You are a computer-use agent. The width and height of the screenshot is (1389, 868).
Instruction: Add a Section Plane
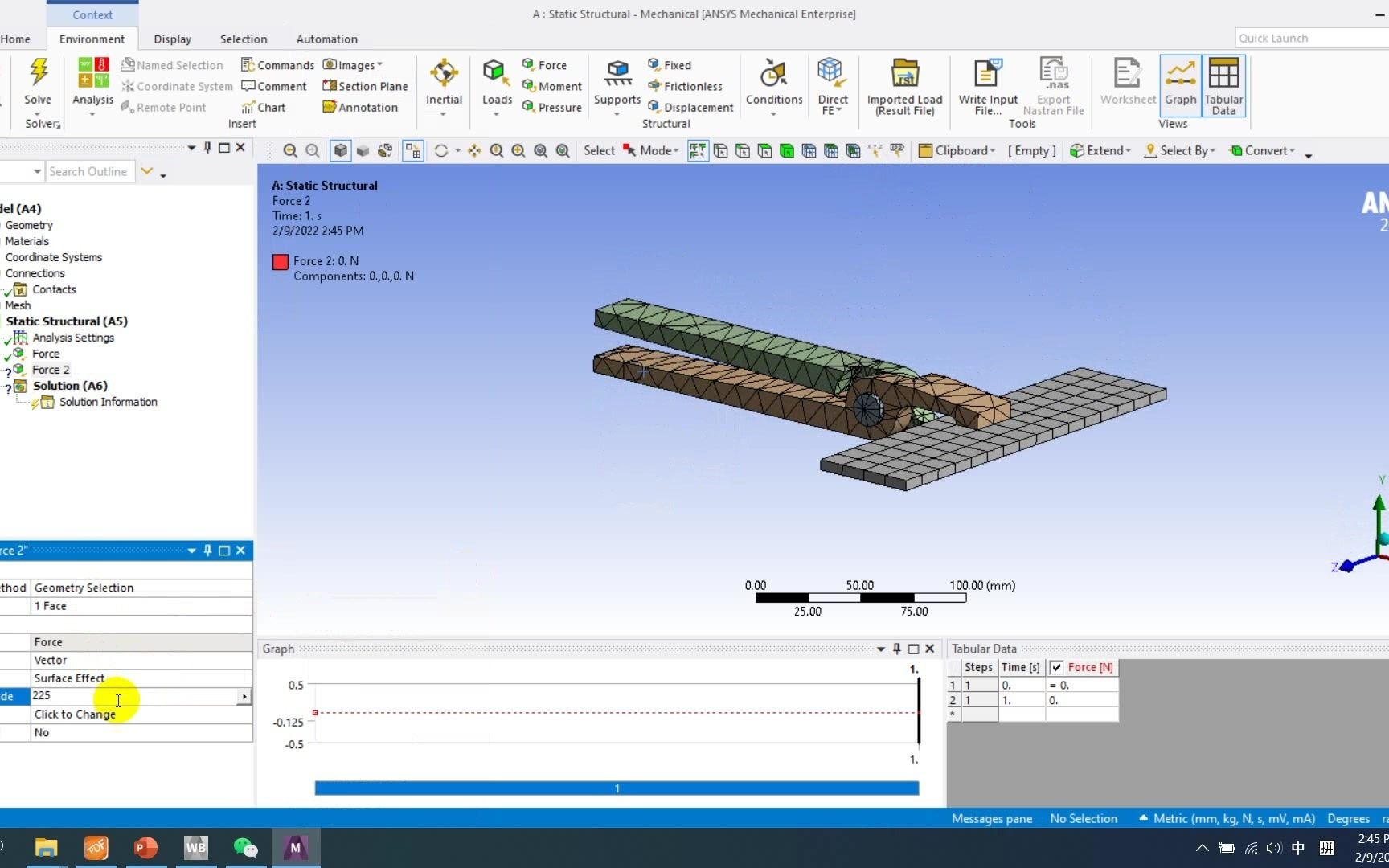365,86
